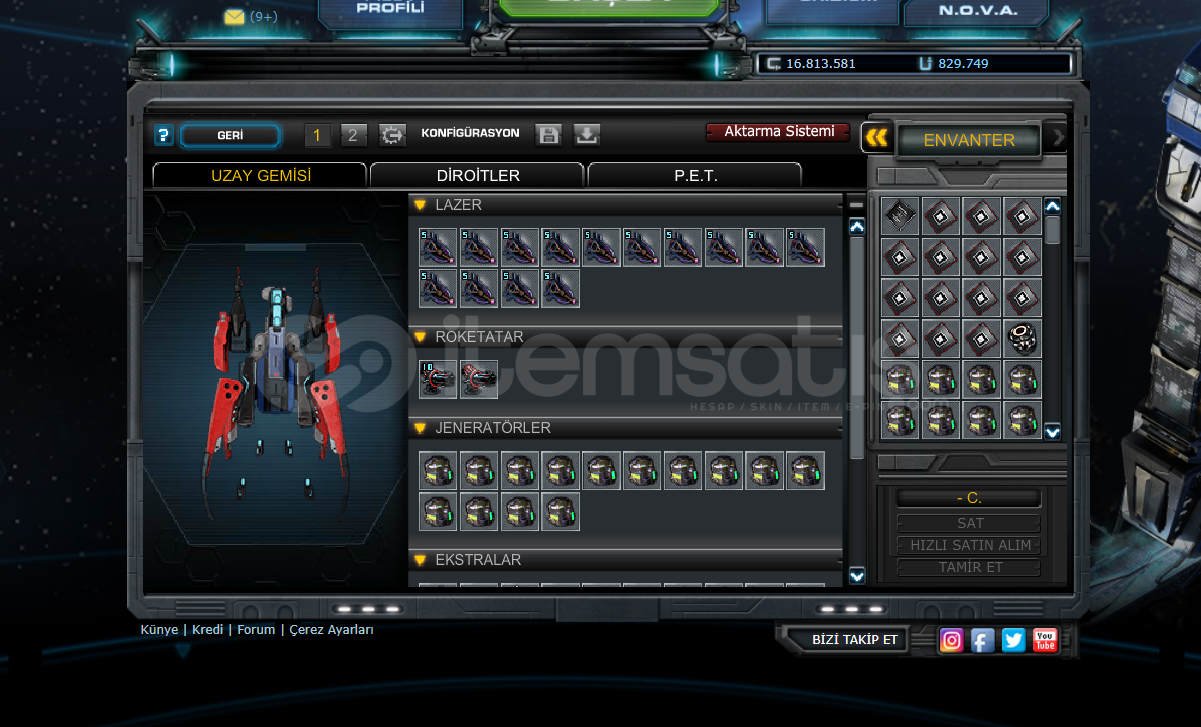Image resolution: width=1201 pixels, height=727 pixels.
Task: Save configuration with the floppy disk icon
Action: click(x=548, y=135)
